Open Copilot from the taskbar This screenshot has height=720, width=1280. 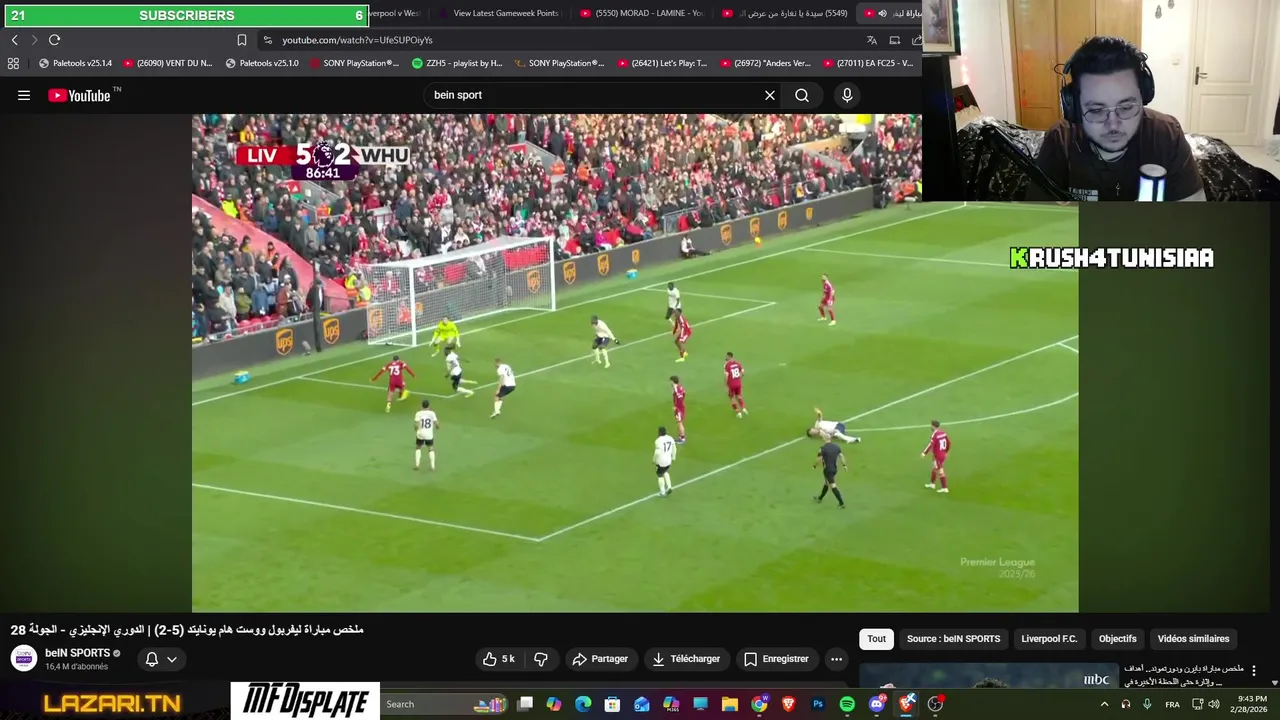pos(554,704)
